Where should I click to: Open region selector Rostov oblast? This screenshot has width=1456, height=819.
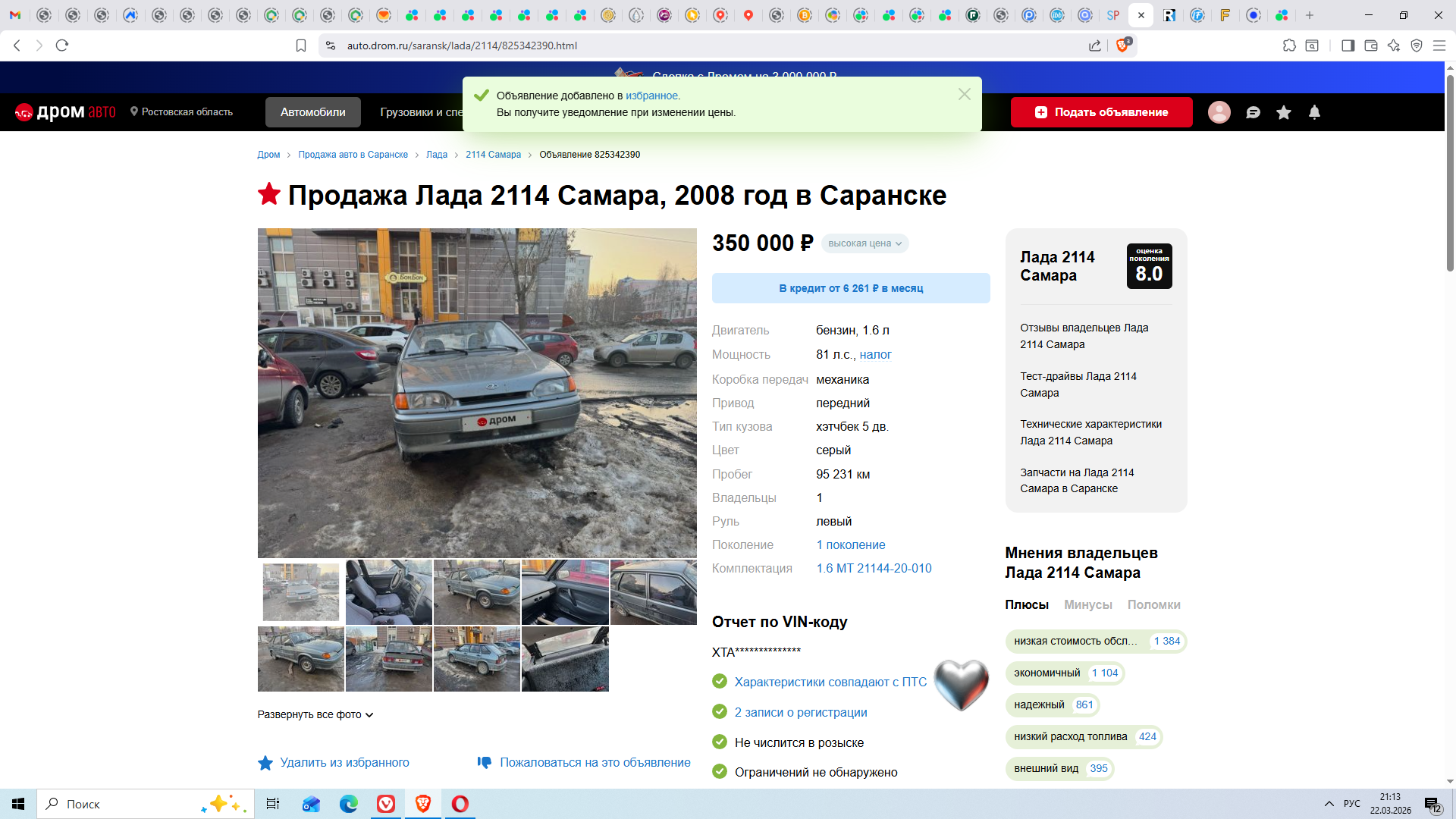(x=181, y=111)
